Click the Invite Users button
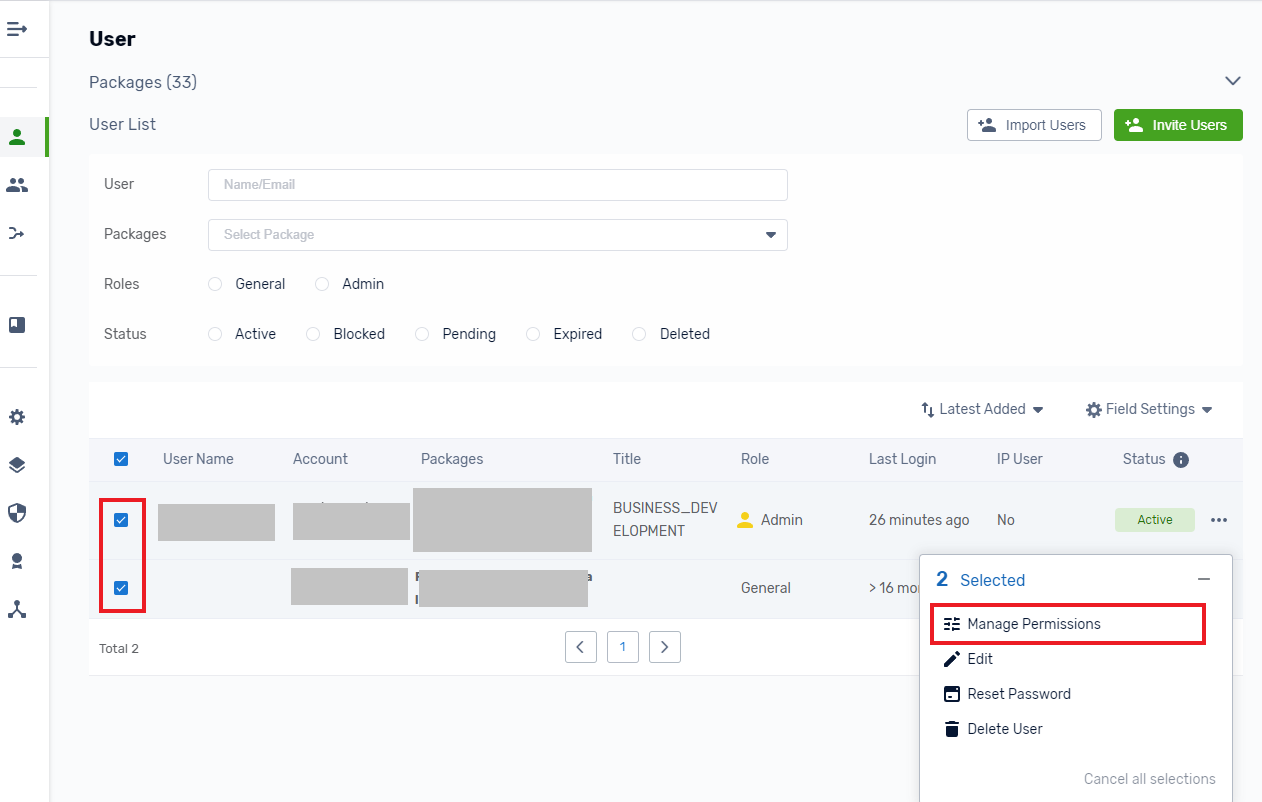 1177,125
